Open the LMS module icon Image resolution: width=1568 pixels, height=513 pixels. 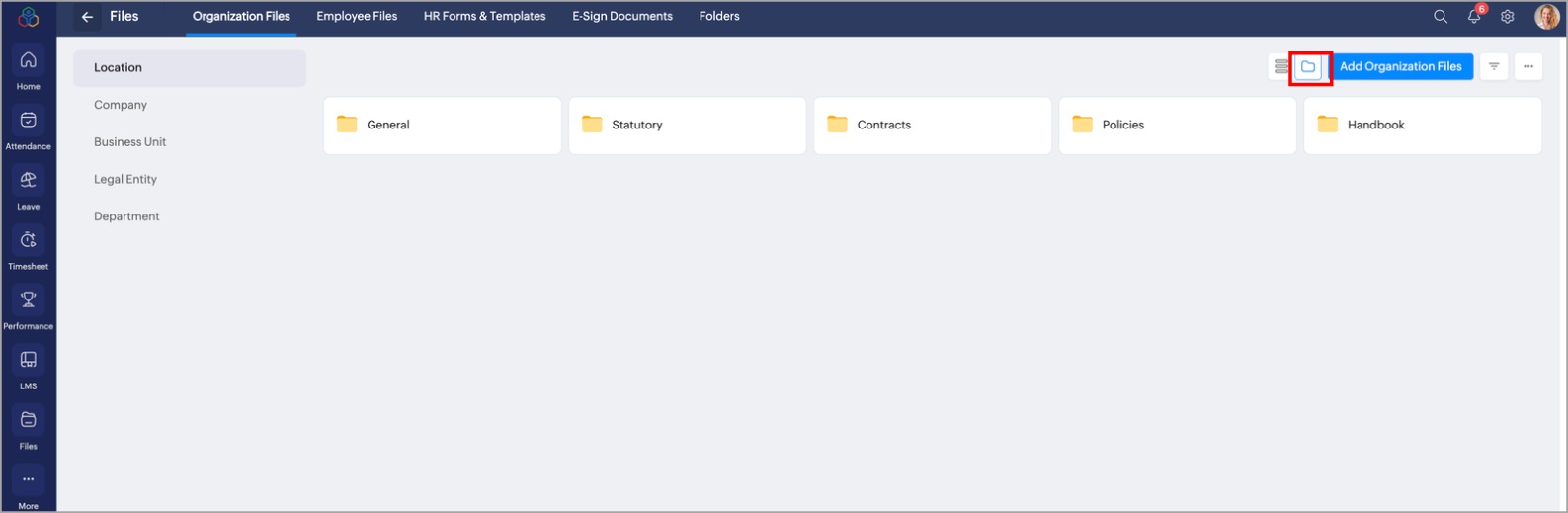(28, 360)
